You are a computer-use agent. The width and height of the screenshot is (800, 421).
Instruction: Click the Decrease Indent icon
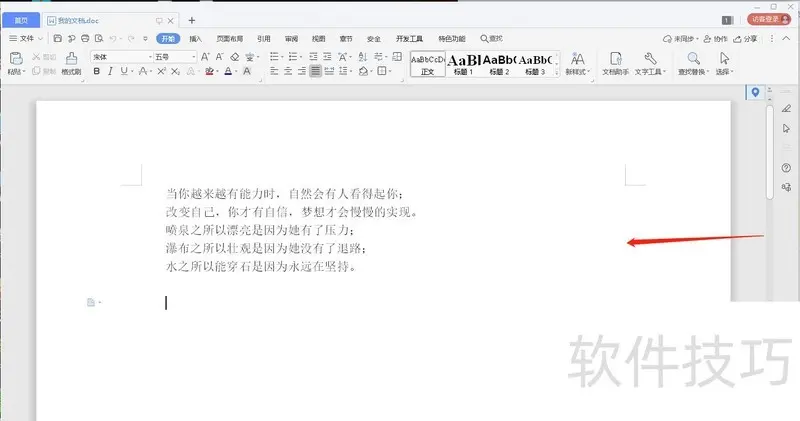tap(313, 57)
